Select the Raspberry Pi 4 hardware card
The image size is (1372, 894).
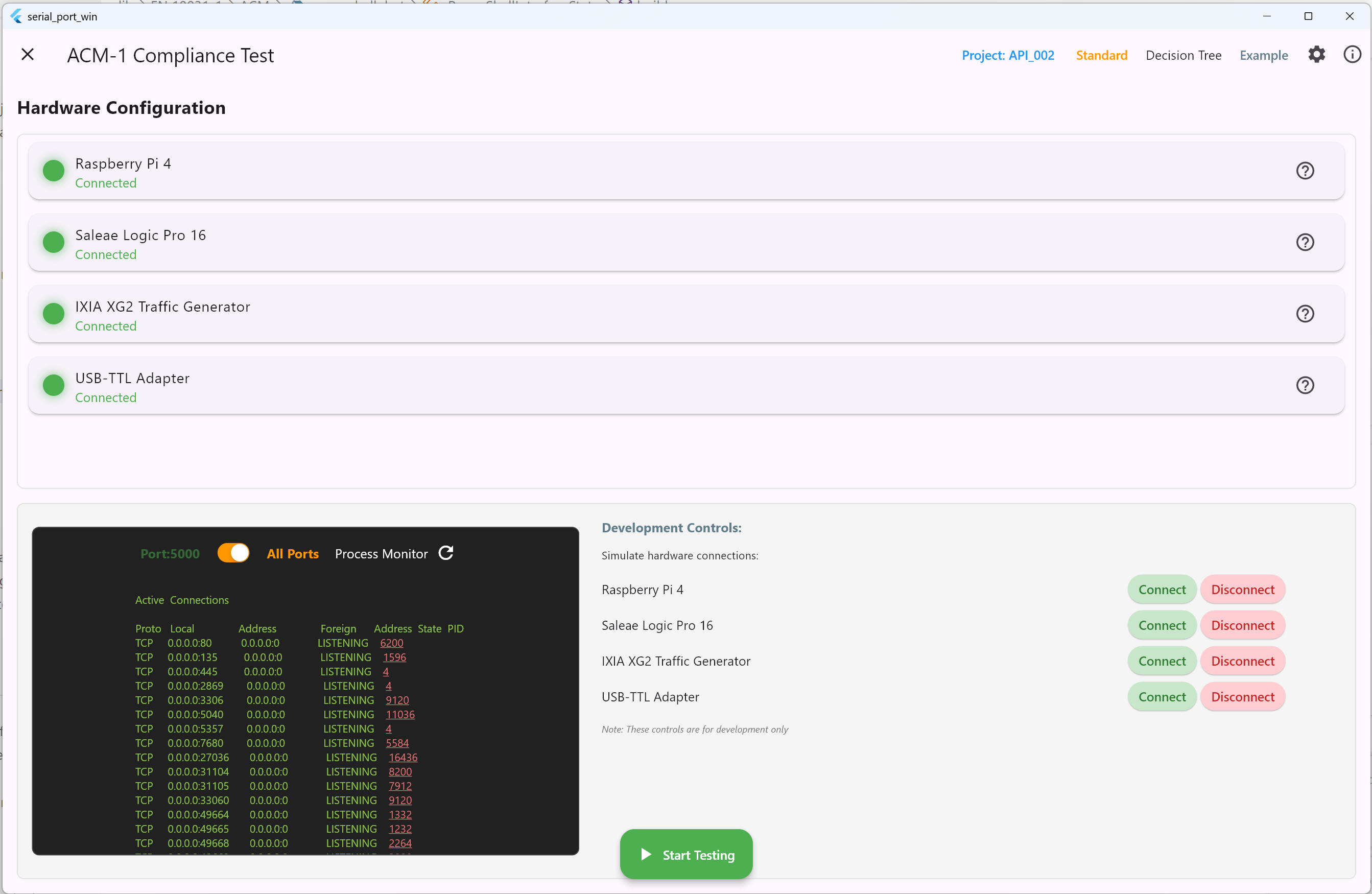pos(686,171)
